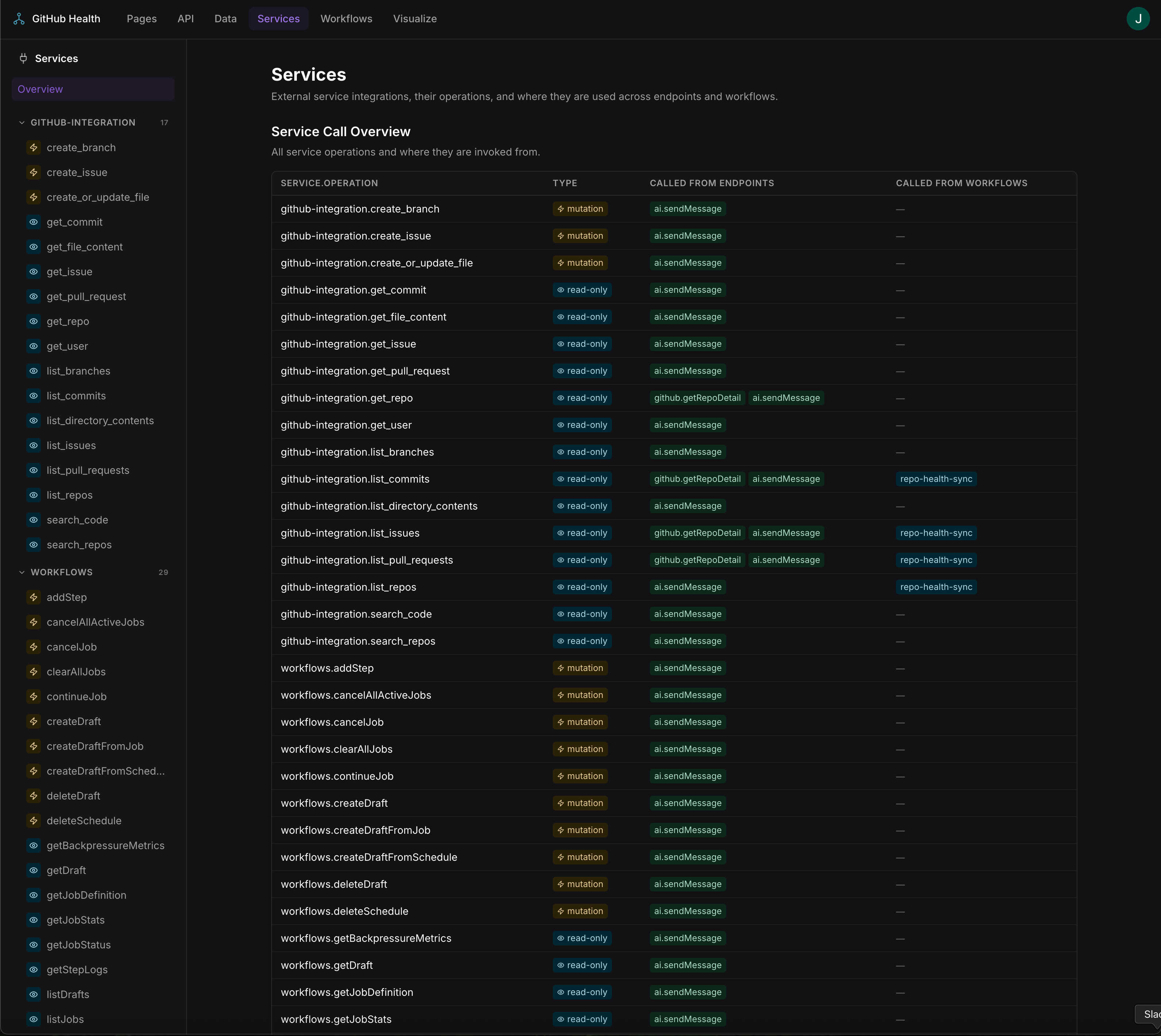Screen dimensions: 1161x1036
Task: Click the eye icon next to get_commit
Action: pos(34,222)
